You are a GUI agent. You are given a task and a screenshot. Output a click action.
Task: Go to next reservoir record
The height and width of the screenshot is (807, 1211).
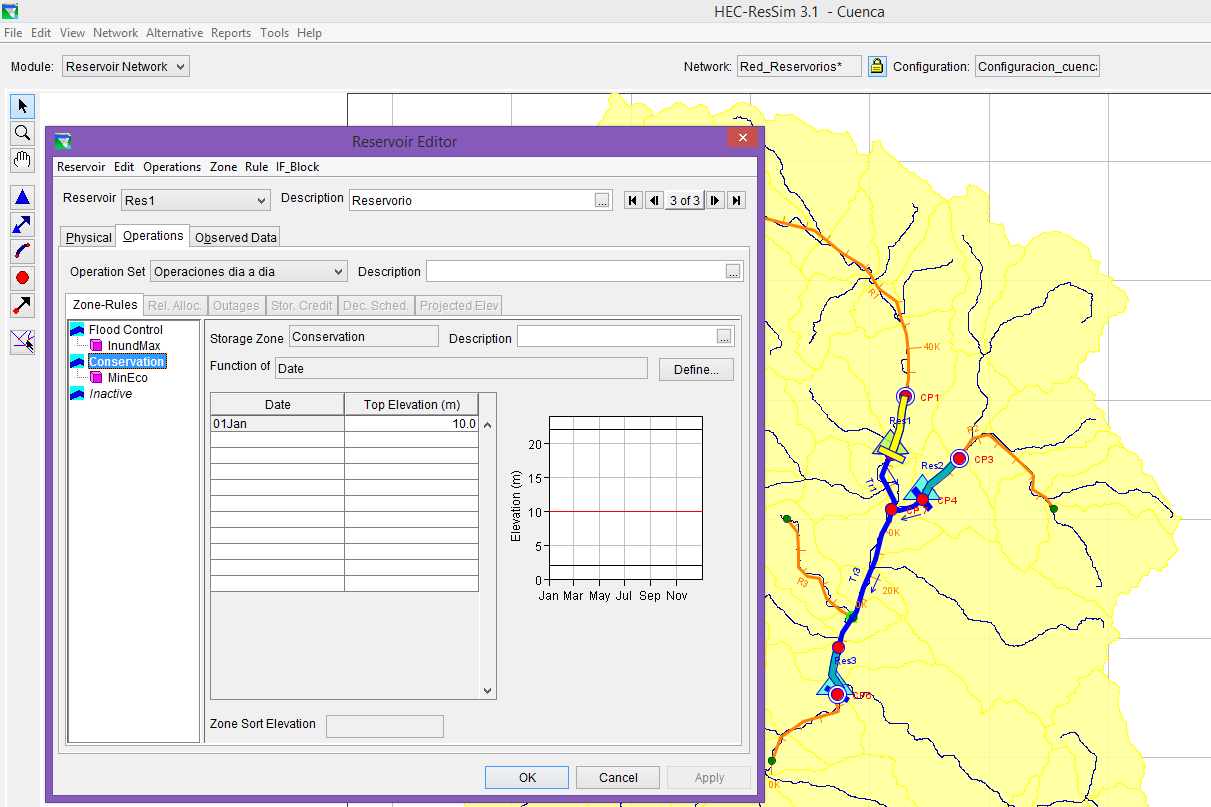pyautogui.click(x=716, y=200)
